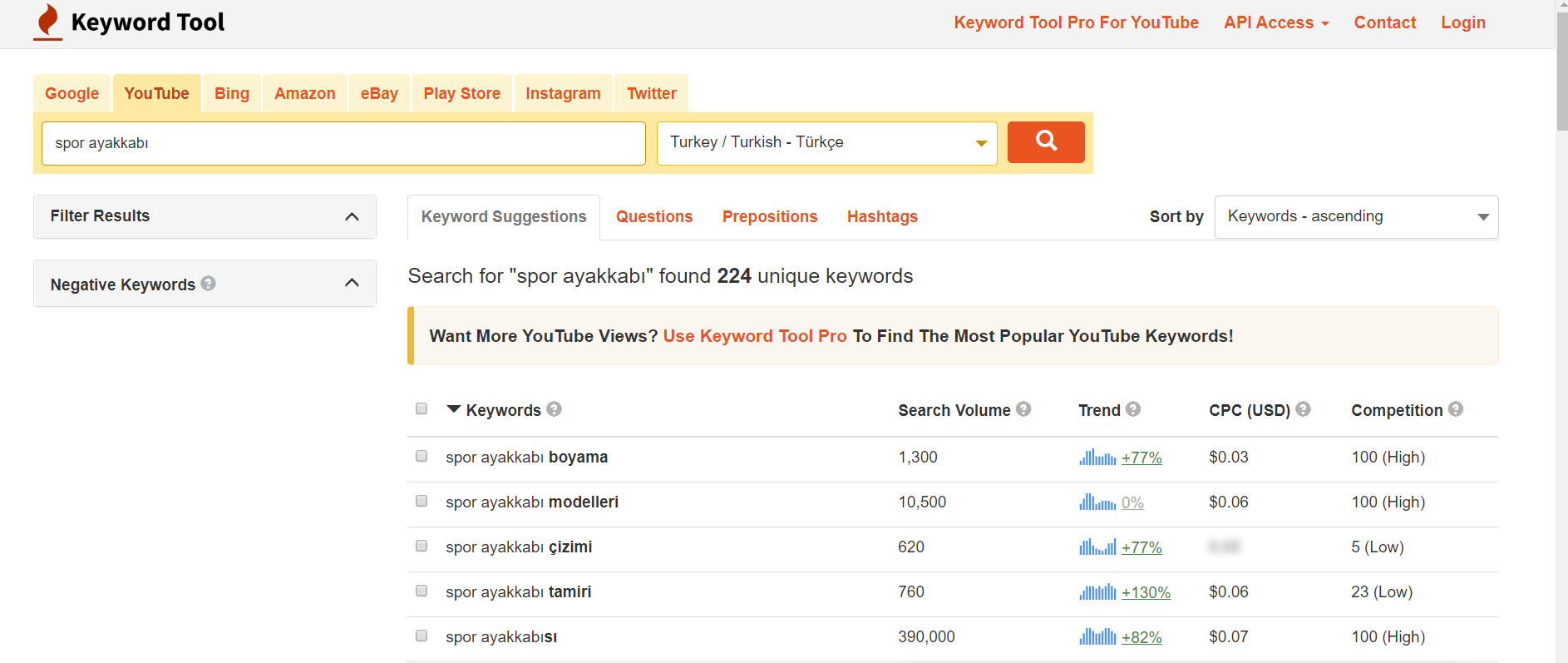Click Use Keyword Tool Pro banner link
The image size is (1568, 663).
pyautogui.click(x=755, y=336)
